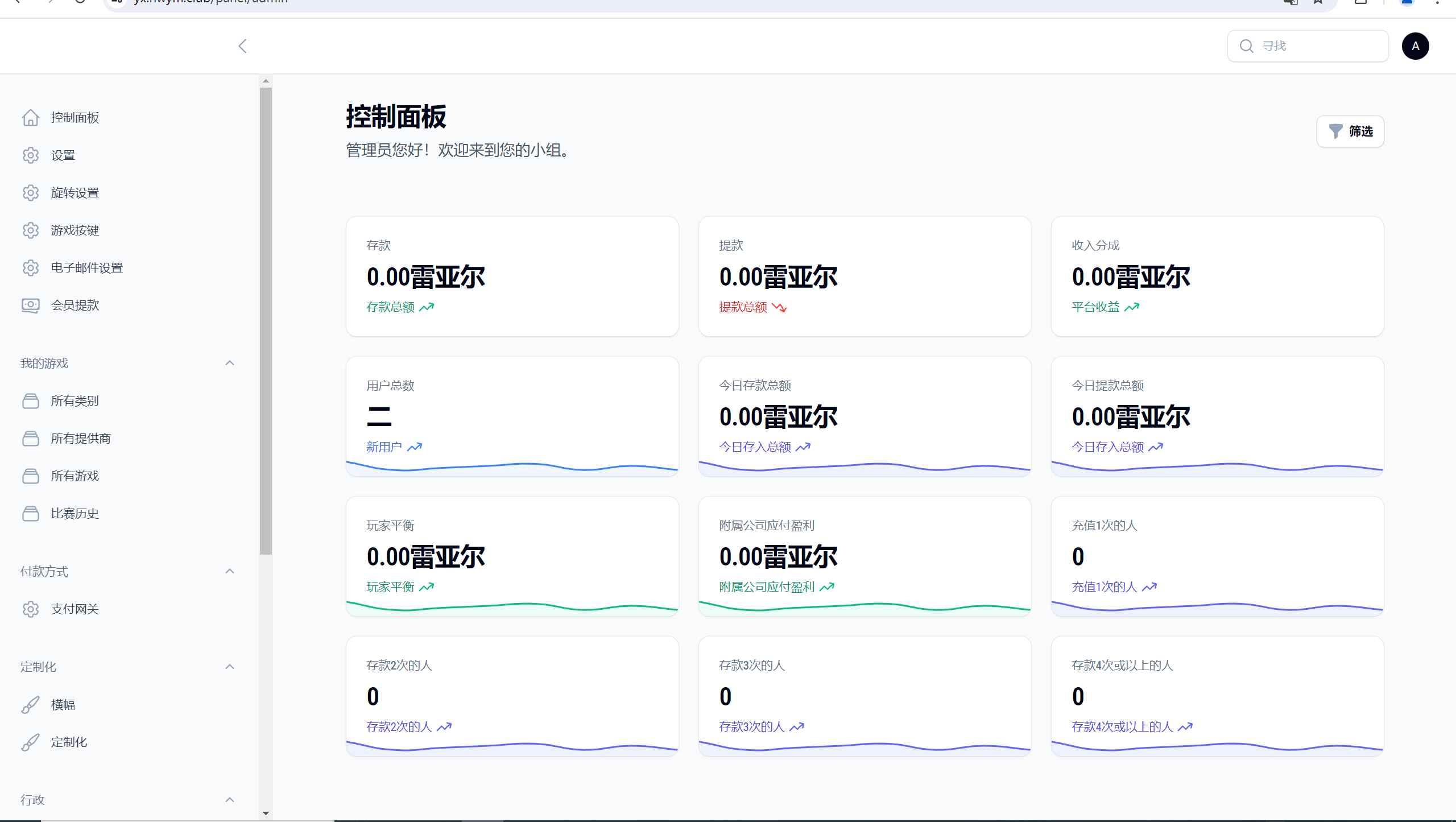Click the cash icon beside 会员提款
This screenshot has width=1456, height=822.
(31, 305)
